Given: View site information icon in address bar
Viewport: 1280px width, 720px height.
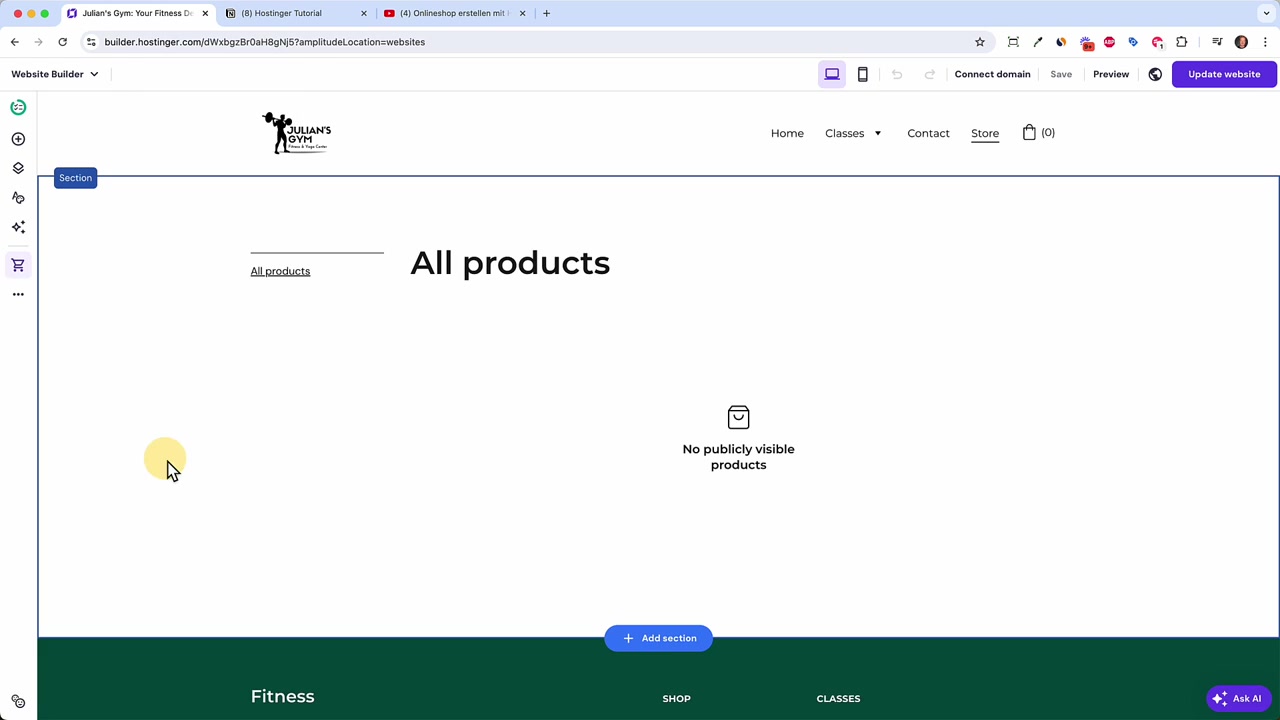Looking at the screenshot, I should click(x=91, y=42).
